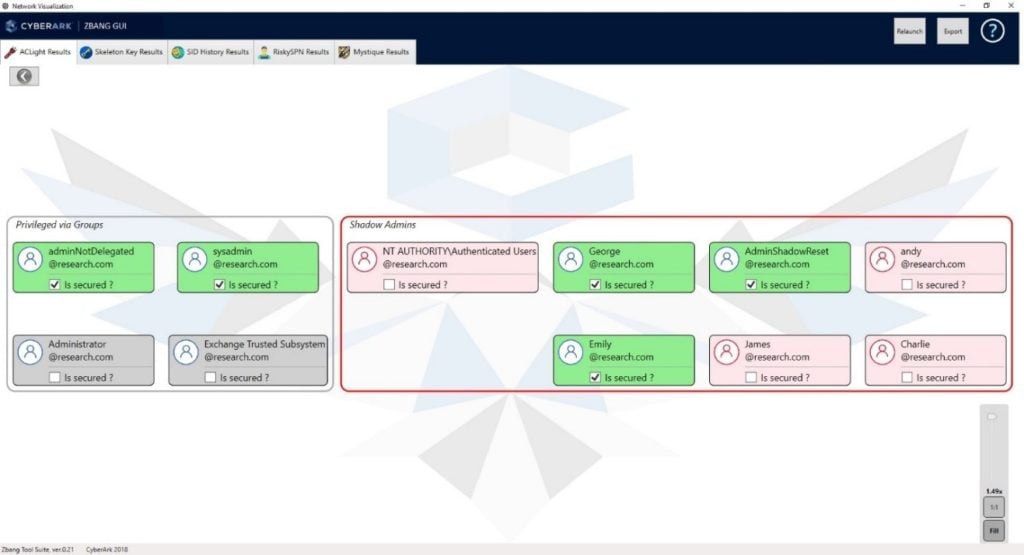
Task: Click the vertical zoom slider handle
Action: coord(992,417)
